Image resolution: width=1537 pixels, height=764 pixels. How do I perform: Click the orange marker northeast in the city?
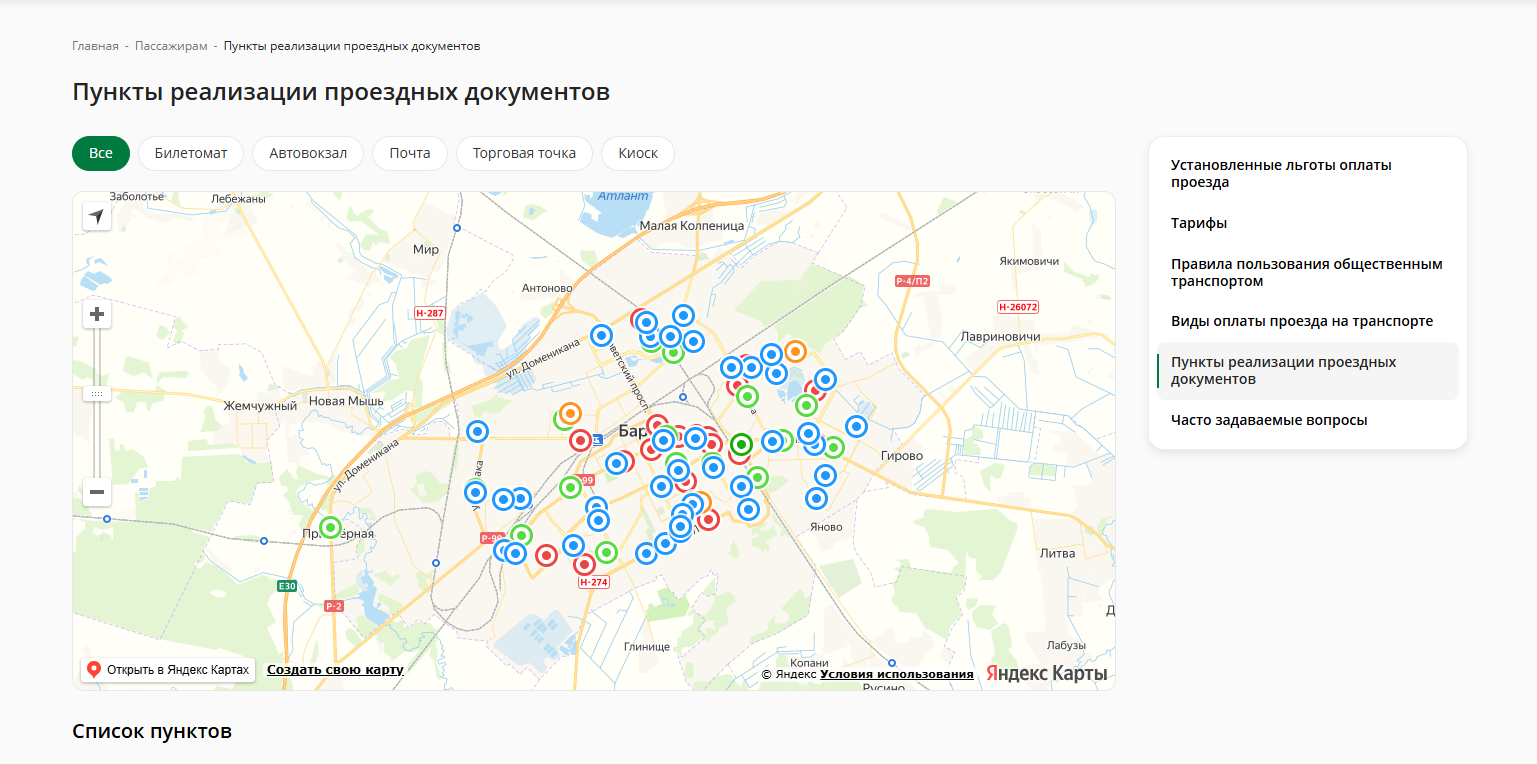[x=795, y=351]
